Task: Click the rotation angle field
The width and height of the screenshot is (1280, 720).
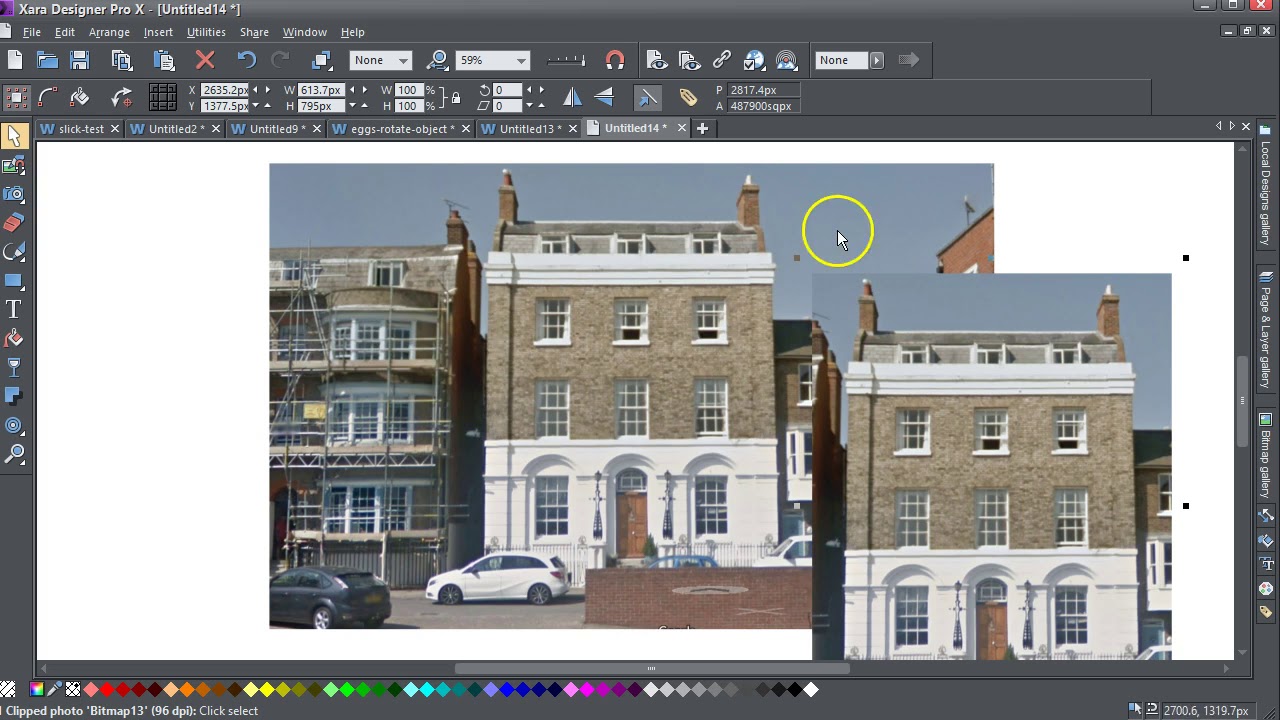Action: 507,90
